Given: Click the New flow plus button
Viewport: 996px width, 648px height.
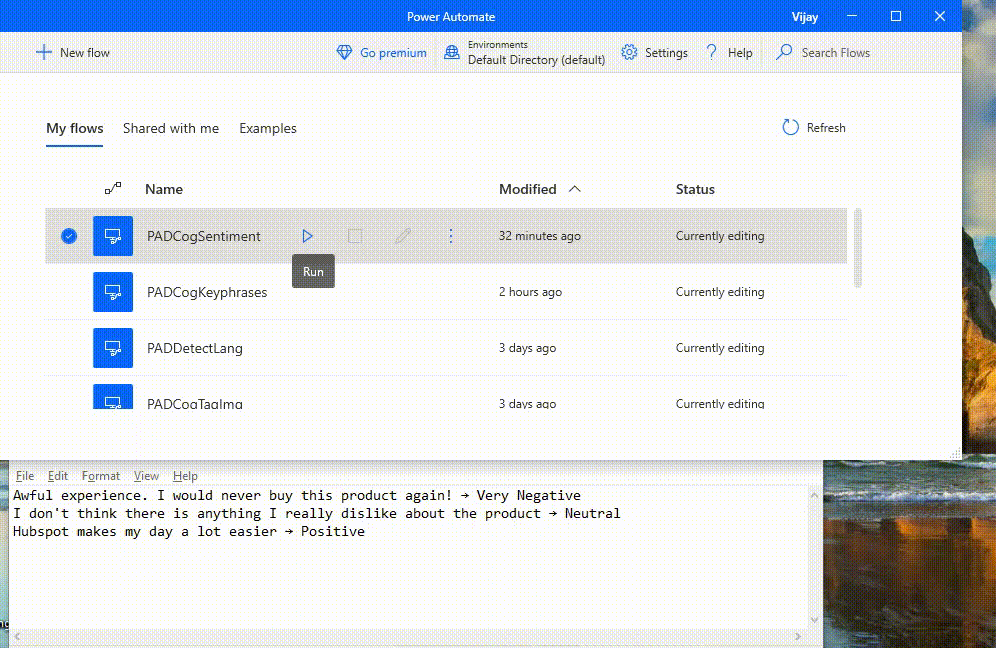Looking at the screenshot, I should 44,53.
